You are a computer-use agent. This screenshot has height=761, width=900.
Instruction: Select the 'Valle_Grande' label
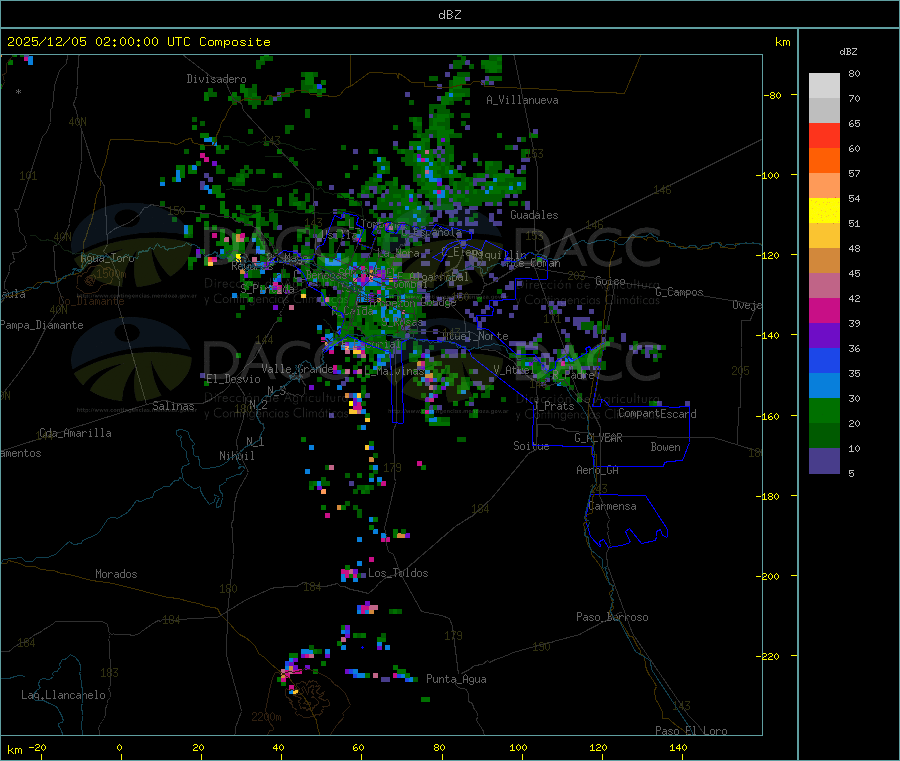tap(297, 369)
